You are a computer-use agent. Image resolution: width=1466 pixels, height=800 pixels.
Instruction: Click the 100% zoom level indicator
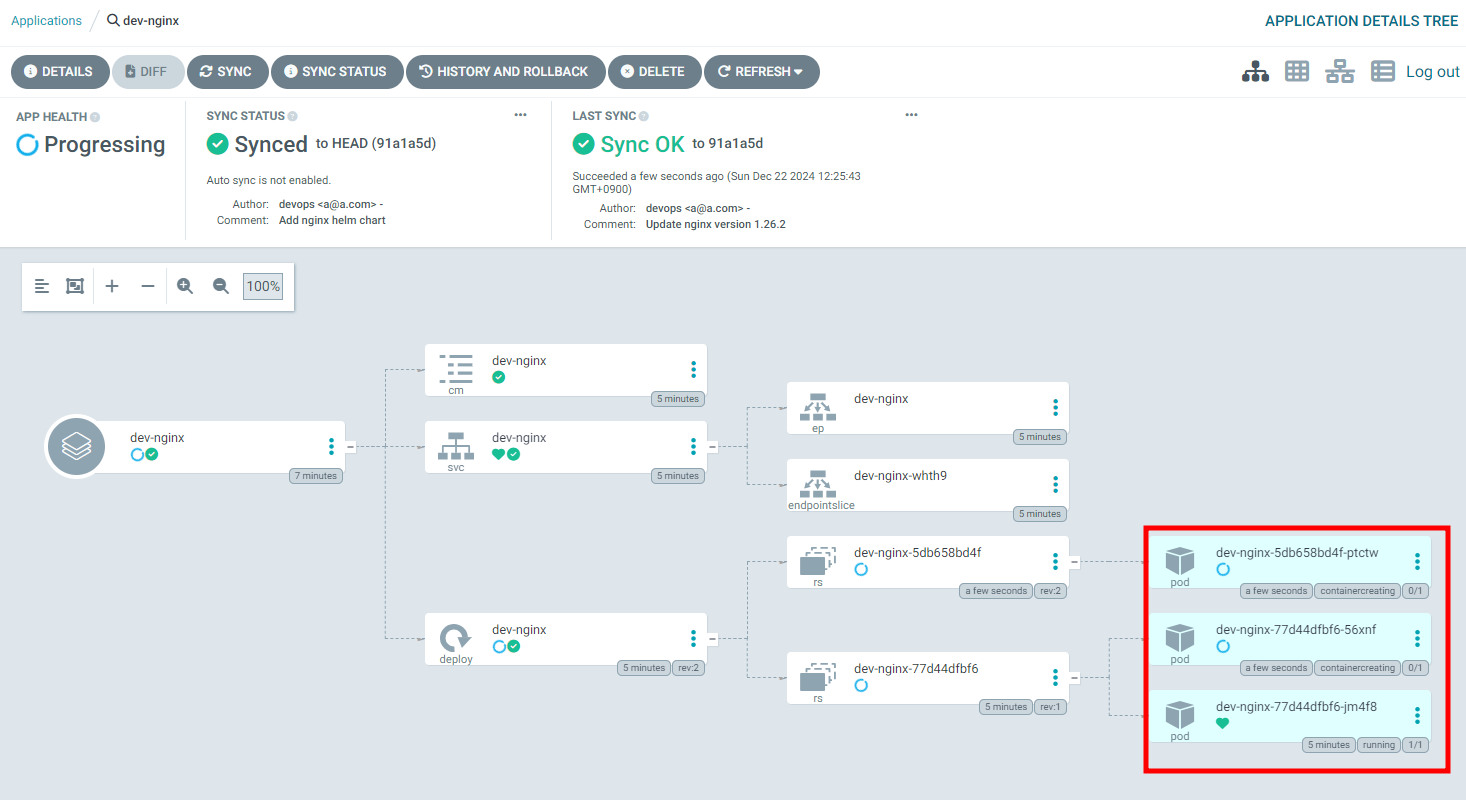tap(264, 286)
